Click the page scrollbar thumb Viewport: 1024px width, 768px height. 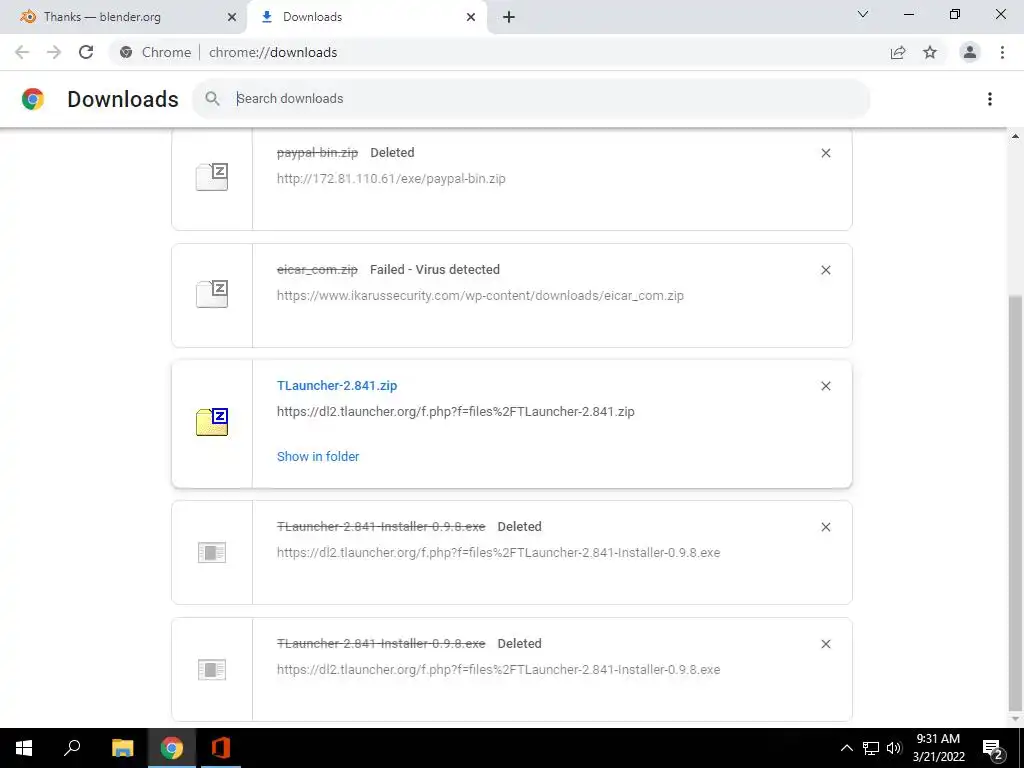point(1015,503)
